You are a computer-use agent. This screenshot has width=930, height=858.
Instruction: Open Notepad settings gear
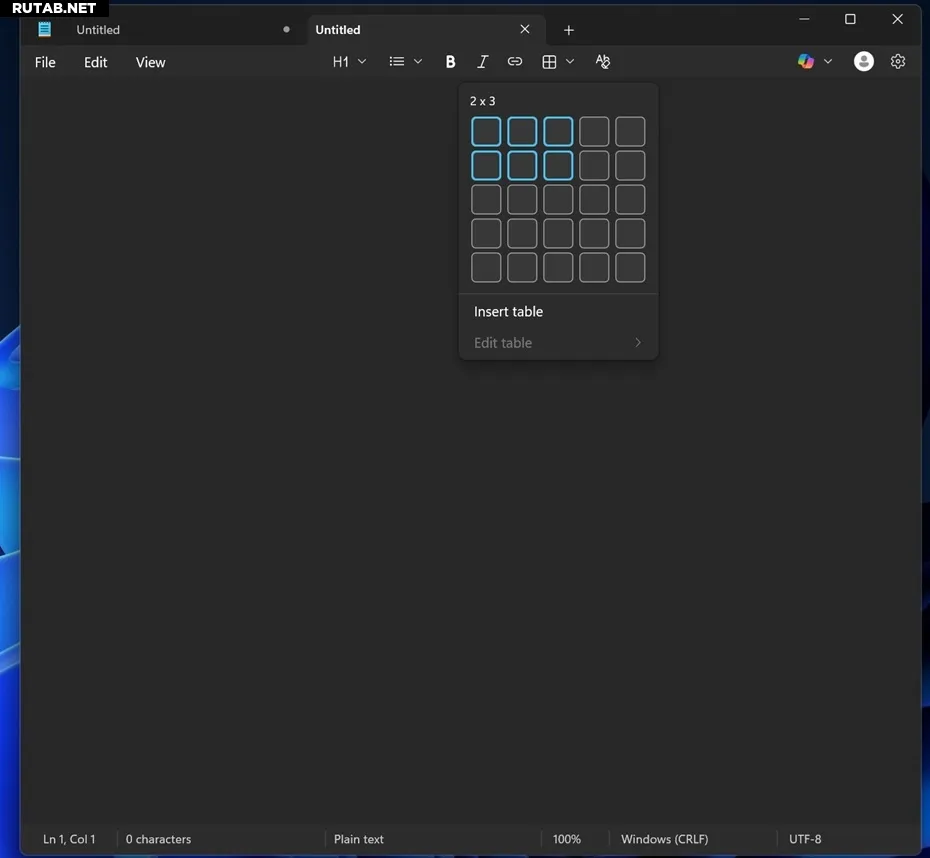(898, 62)
